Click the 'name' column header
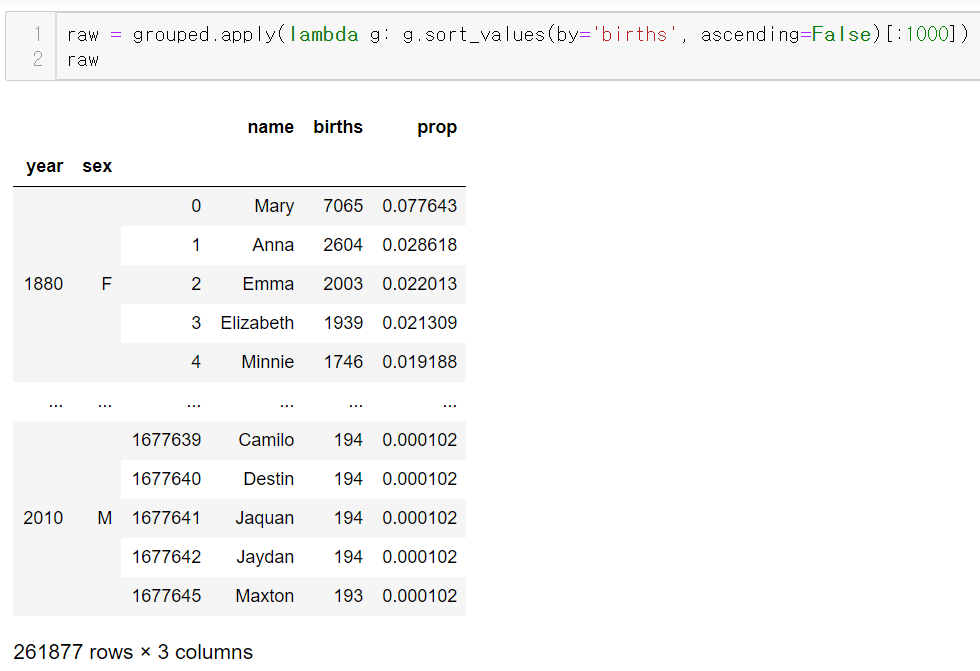This screenshot has width=980, height=671. tap(271, 127)
